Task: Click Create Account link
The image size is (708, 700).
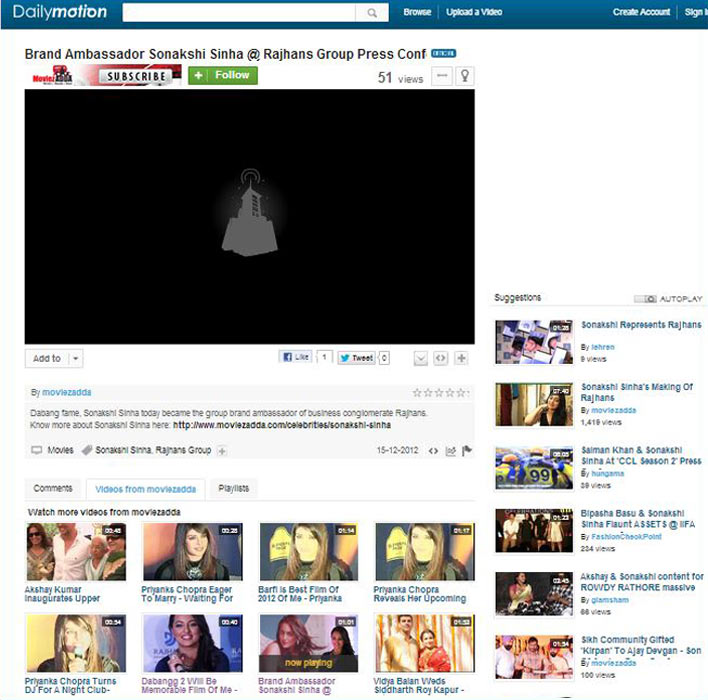Action: [x=641, y=12]
